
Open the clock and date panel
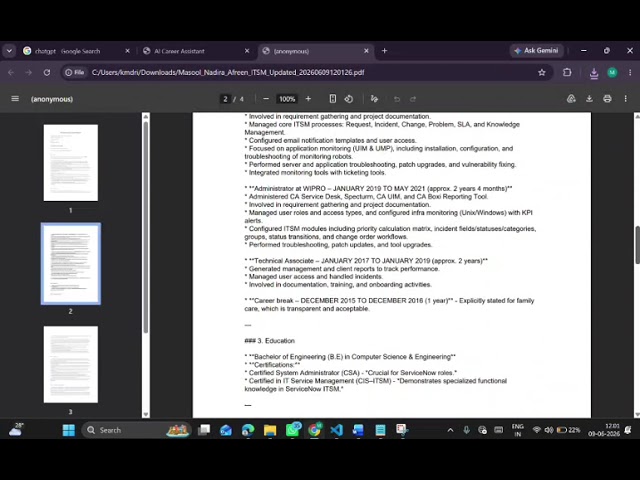click(x=604, y=430)
